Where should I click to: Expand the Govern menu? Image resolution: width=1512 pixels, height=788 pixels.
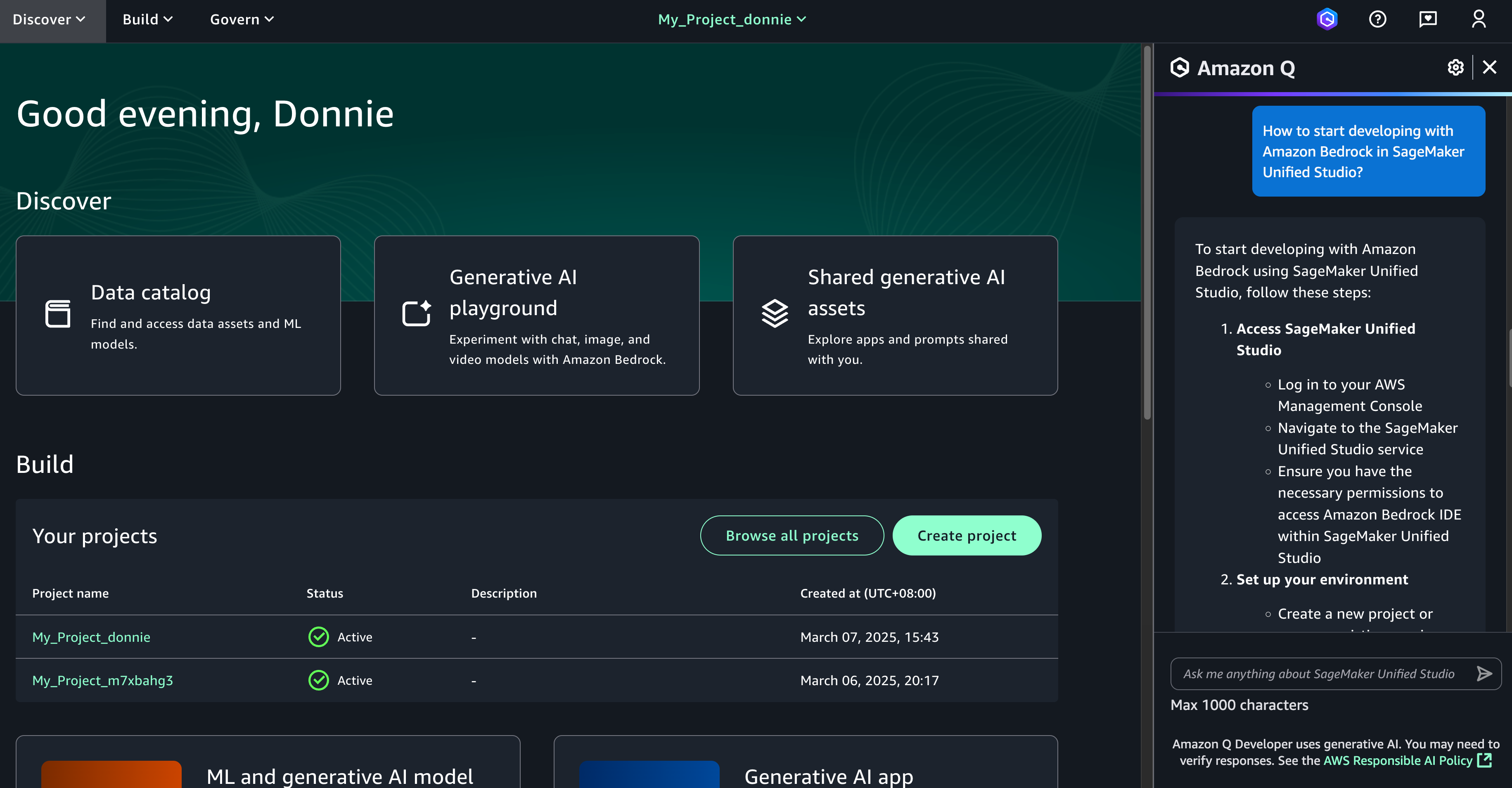(242, 19)
